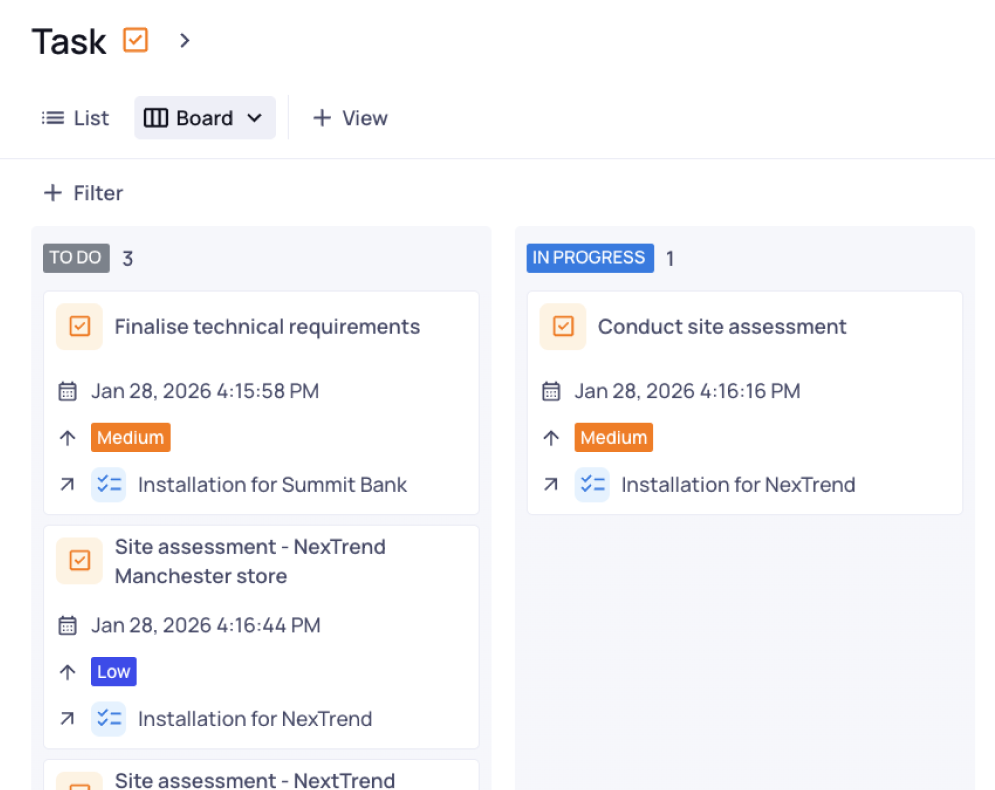Click the Filter button
The image size is (995, 790).
tap(83, 193)
